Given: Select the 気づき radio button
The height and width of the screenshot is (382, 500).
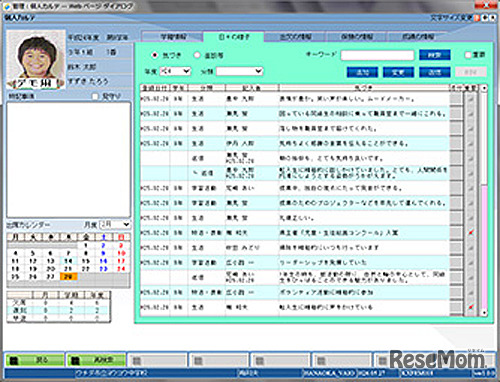Looking at the screenshot, I should point(155,55).
